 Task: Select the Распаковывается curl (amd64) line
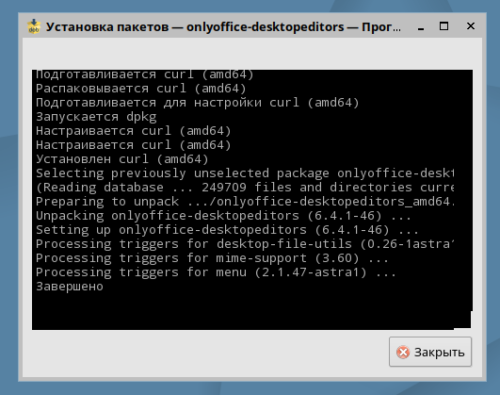pos(141,89)
